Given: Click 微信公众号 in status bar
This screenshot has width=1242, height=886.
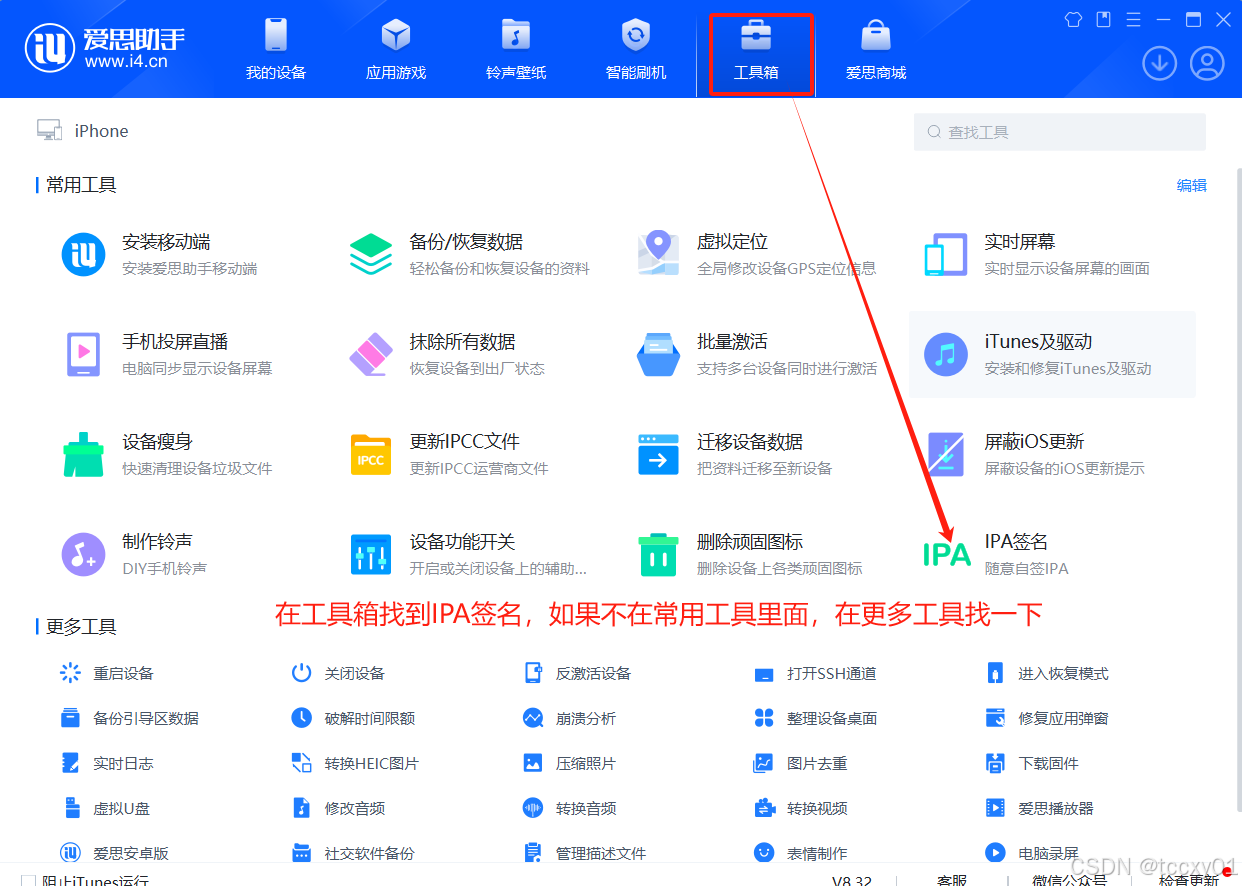Looking at the screenshot, I should [x=1070, y=880].
